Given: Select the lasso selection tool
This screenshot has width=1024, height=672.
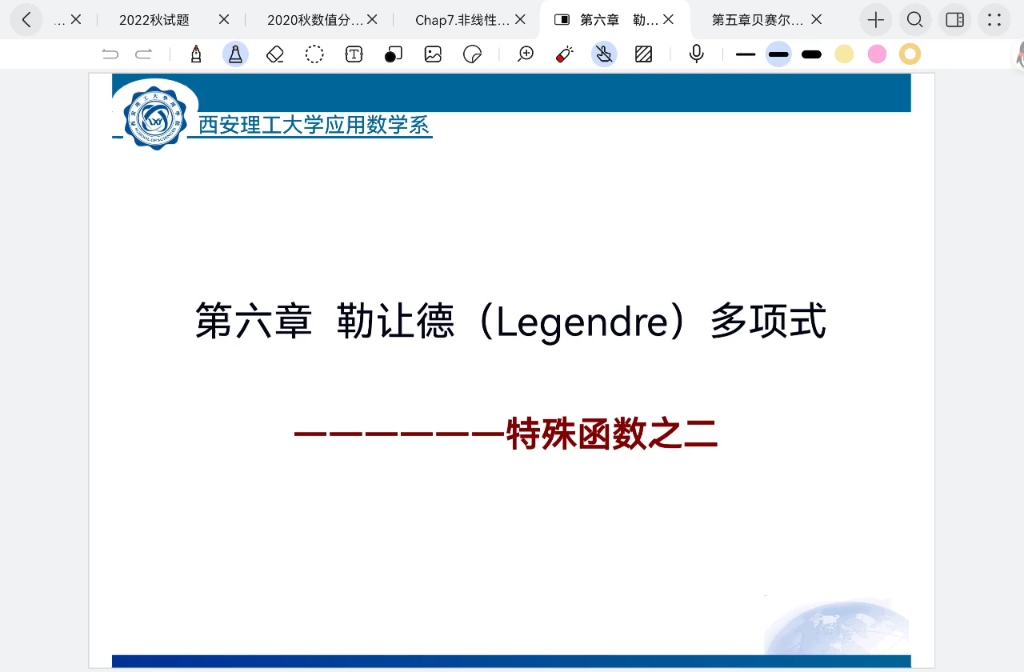Looking at the screenshot, I should (x=314, y=54).
